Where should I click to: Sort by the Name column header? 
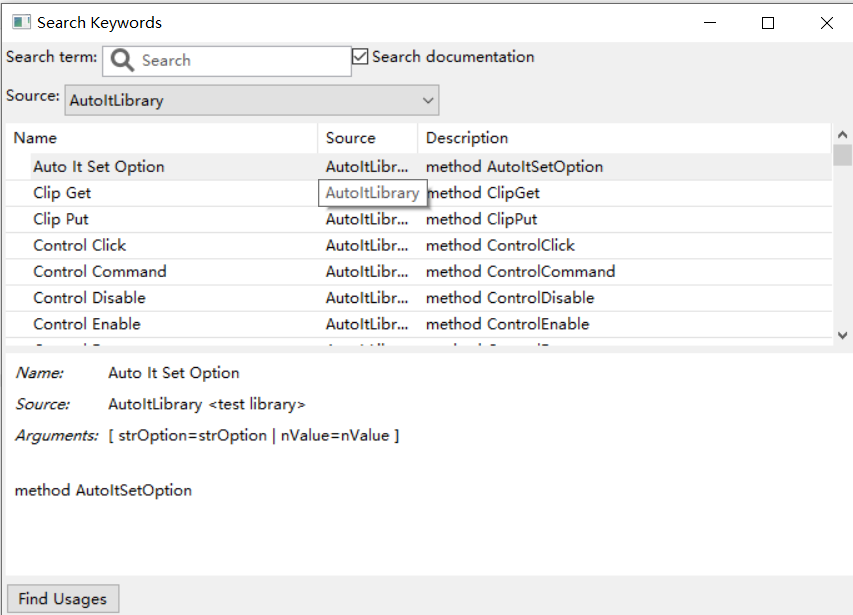[161, 138]
